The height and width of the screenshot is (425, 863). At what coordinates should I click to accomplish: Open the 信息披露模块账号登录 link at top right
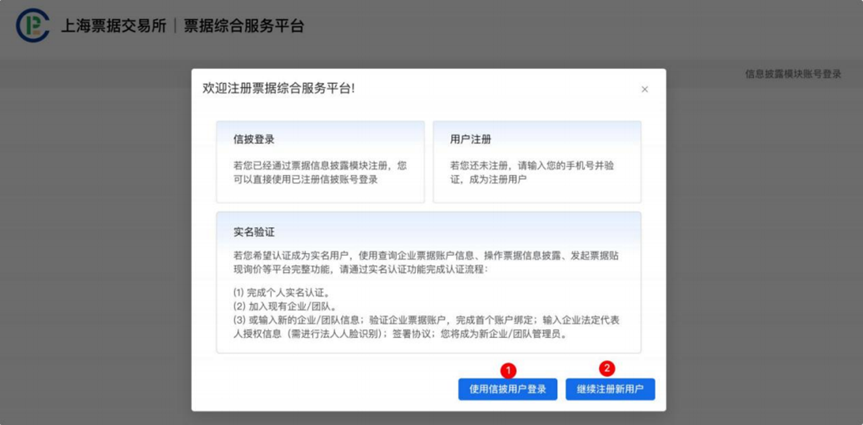pyautogui.click(x=793, y=74)
